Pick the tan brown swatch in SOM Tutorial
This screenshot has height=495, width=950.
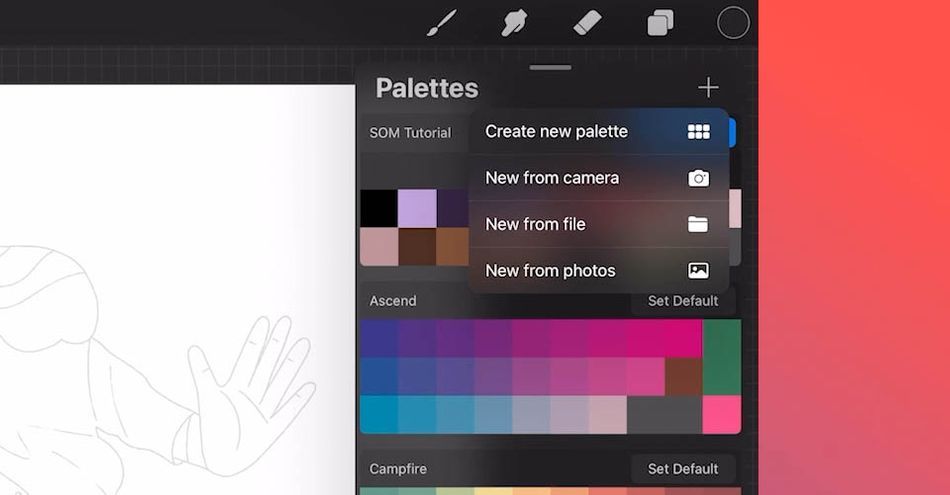click(453, 247)
